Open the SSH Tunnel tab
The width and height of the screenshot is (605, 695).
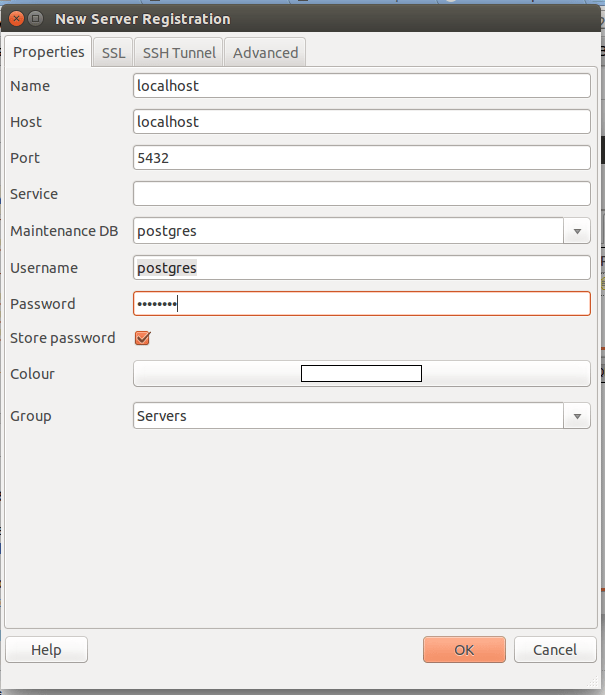coord(179,53)
